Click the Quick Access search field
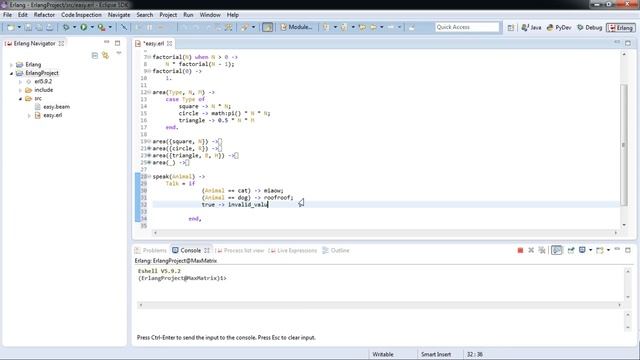Image resolution: width=640 pixels, height=360 pixels. tap(467, 27)
